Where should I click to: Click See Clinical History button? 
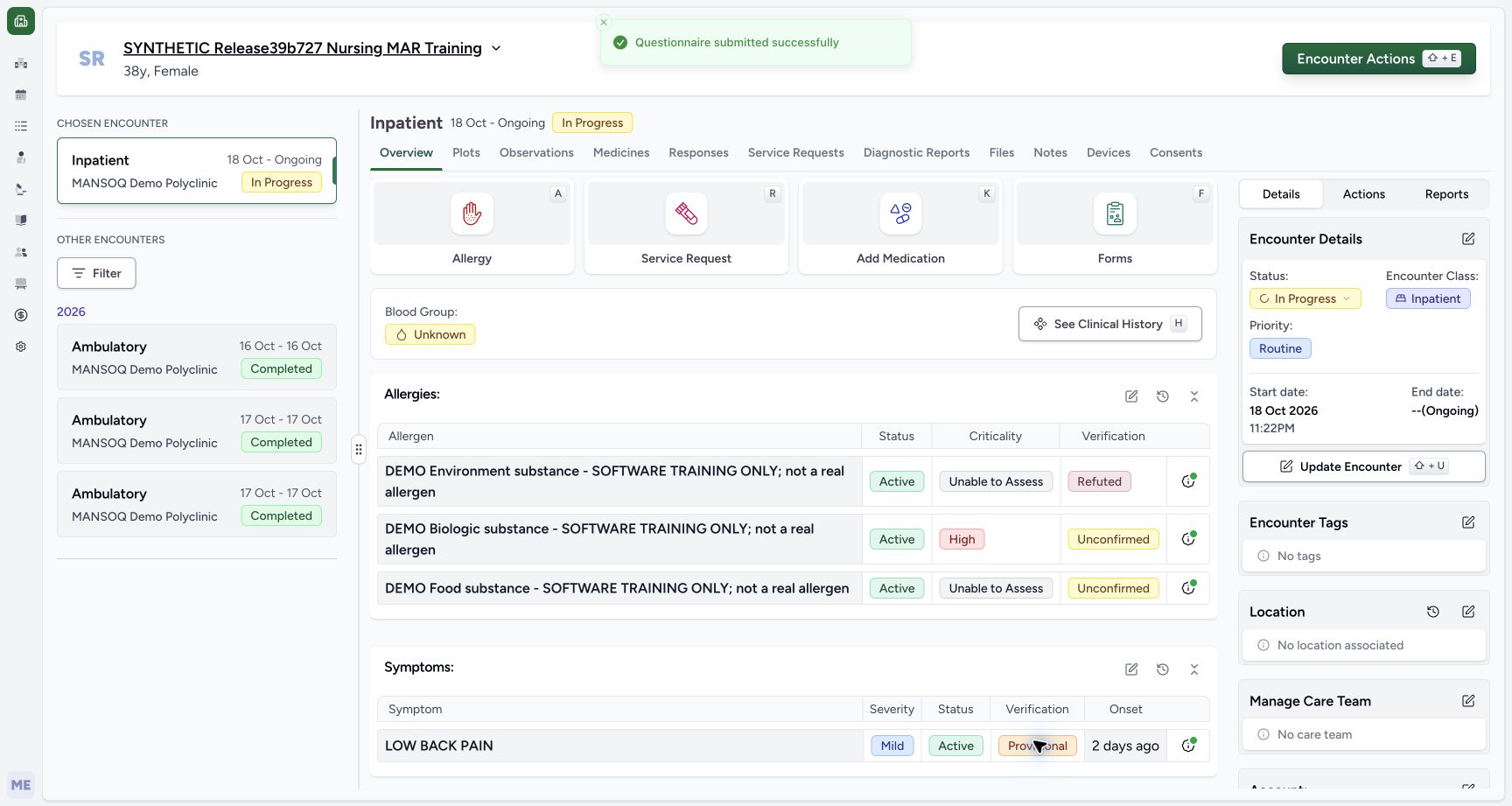1109,324
